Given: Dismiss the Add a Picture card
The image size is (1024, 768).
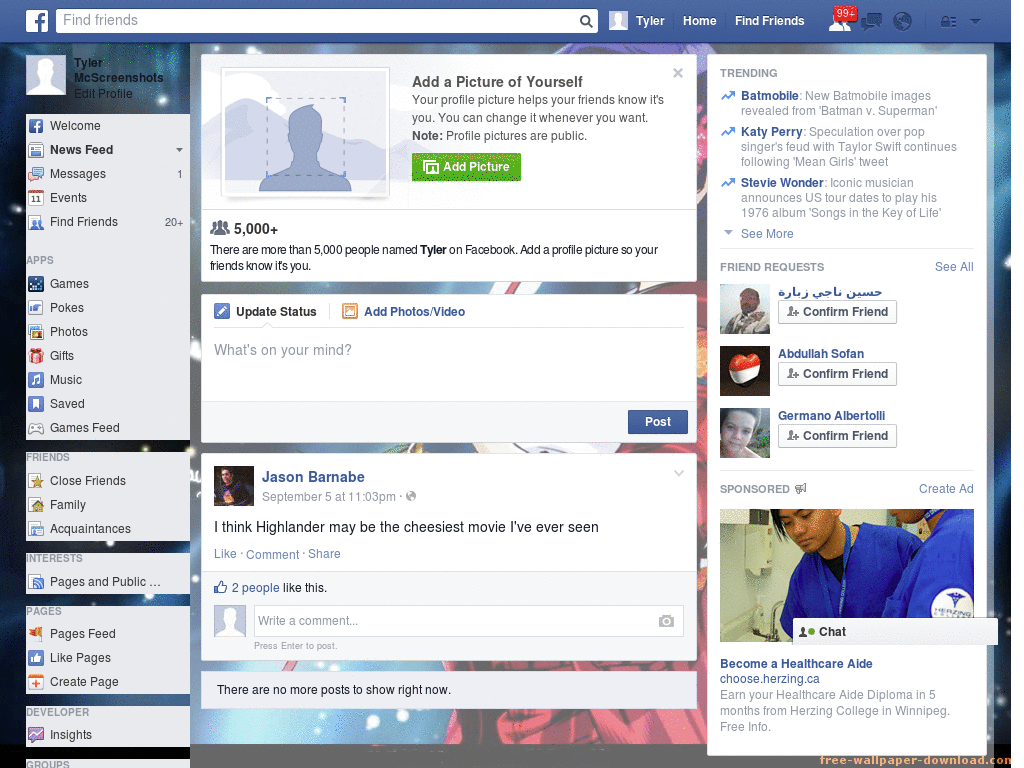Looking at the screenshot, I should (x=678, y=73).
